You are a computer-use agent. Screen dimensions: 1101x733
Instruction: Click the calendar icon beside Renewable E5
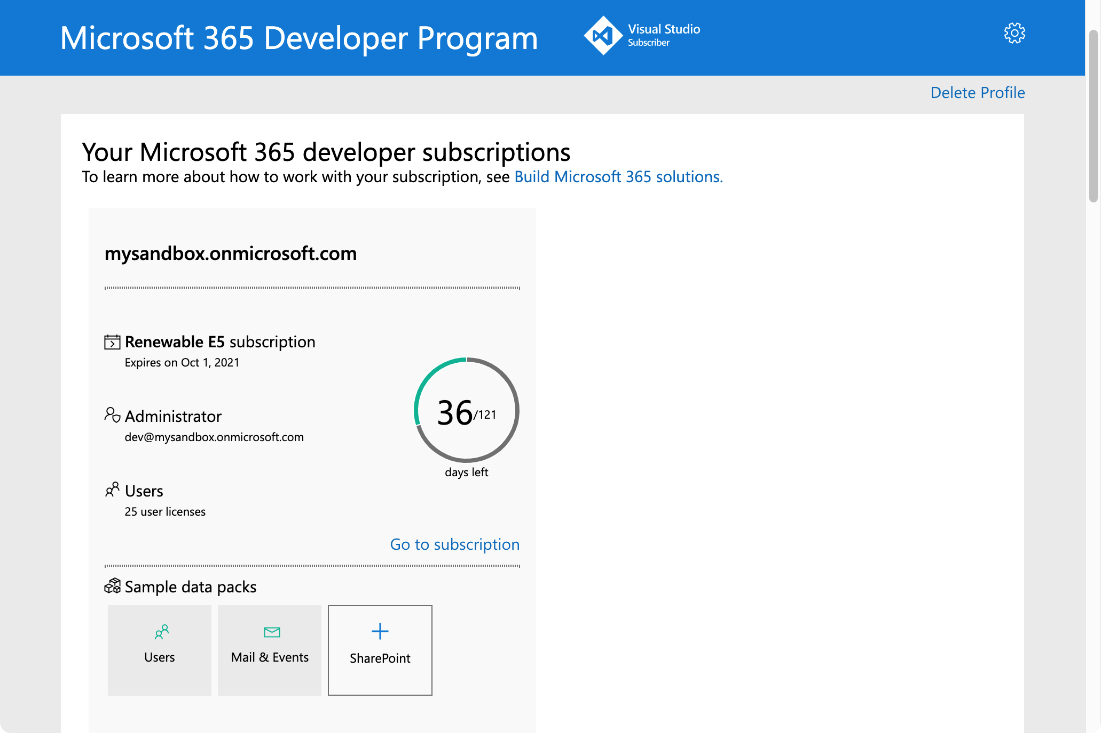tap(113, 341)
